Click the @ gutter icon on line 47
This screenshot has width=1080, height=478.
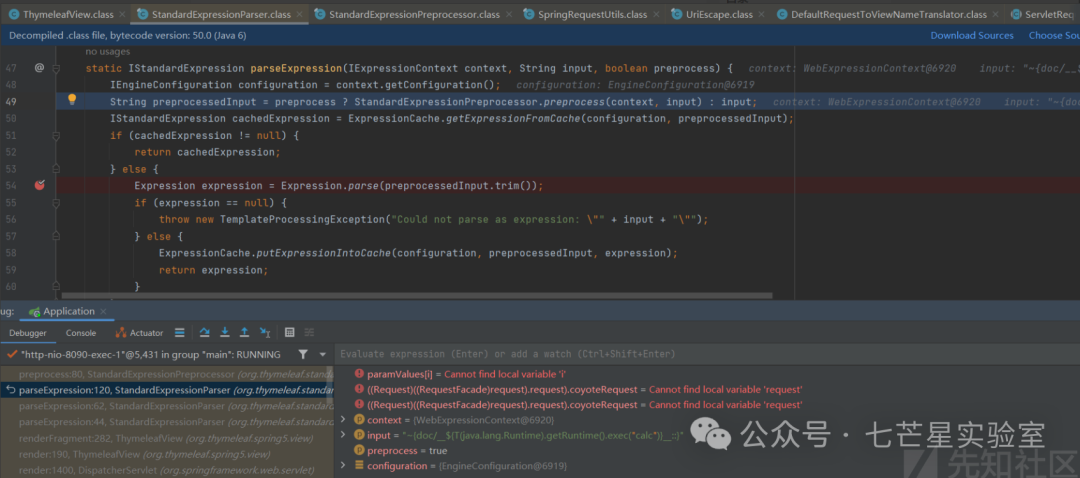coord(39,67)
